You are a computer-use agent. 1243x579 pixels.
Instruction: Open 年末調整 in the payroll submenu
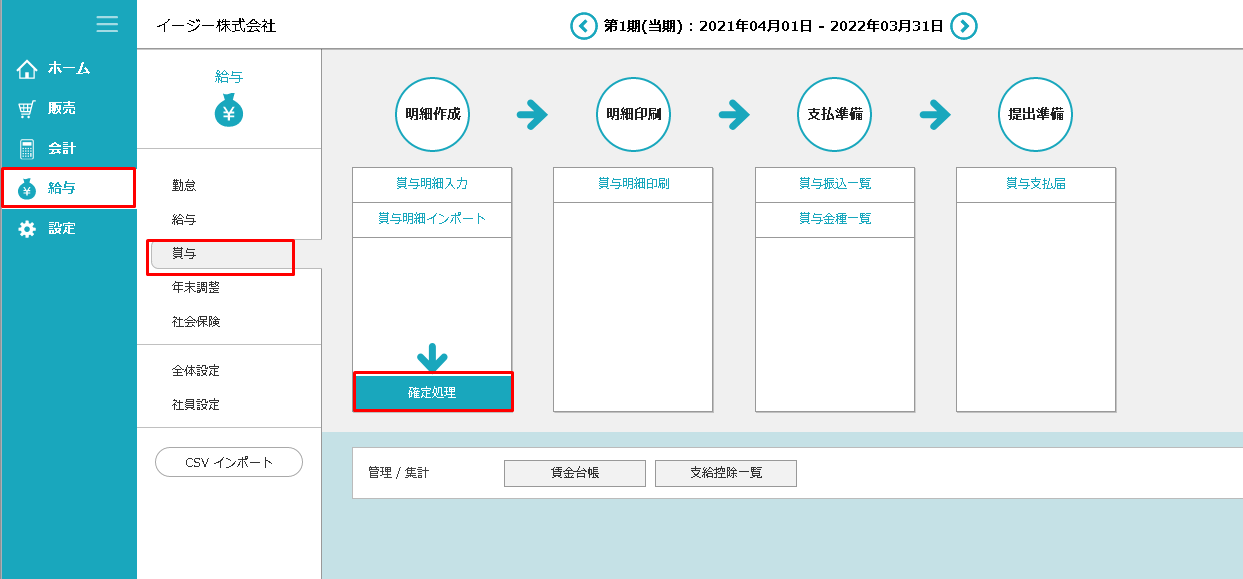coord(196,288)
